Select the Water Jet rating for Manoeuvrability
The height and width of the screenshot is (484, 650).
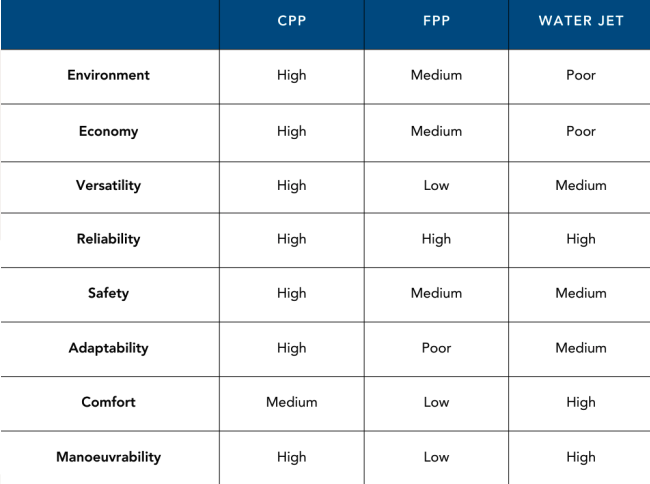click(x=581, y=457)
